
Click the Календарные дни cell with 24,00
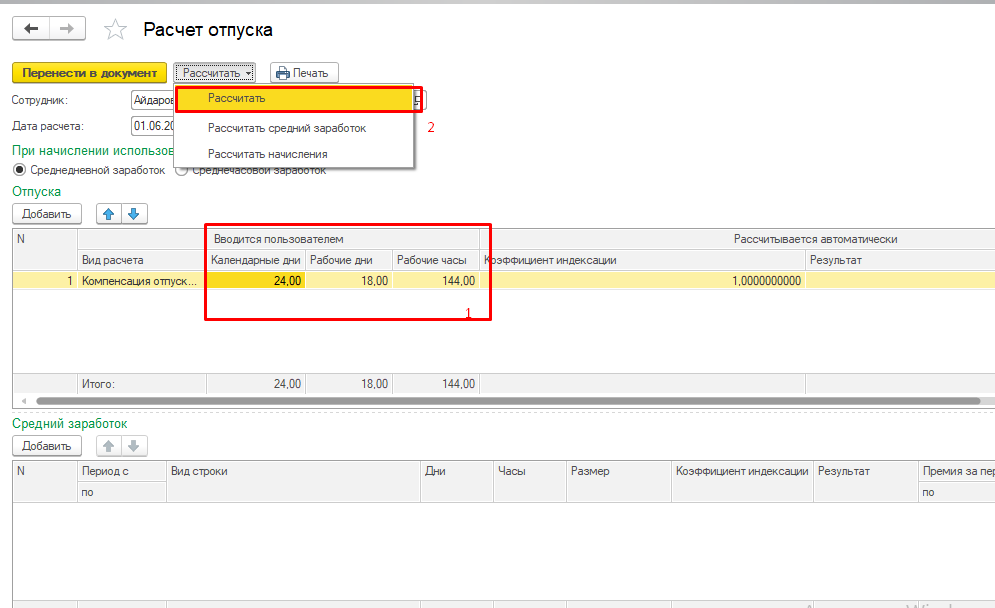click(x=256, y=281)
